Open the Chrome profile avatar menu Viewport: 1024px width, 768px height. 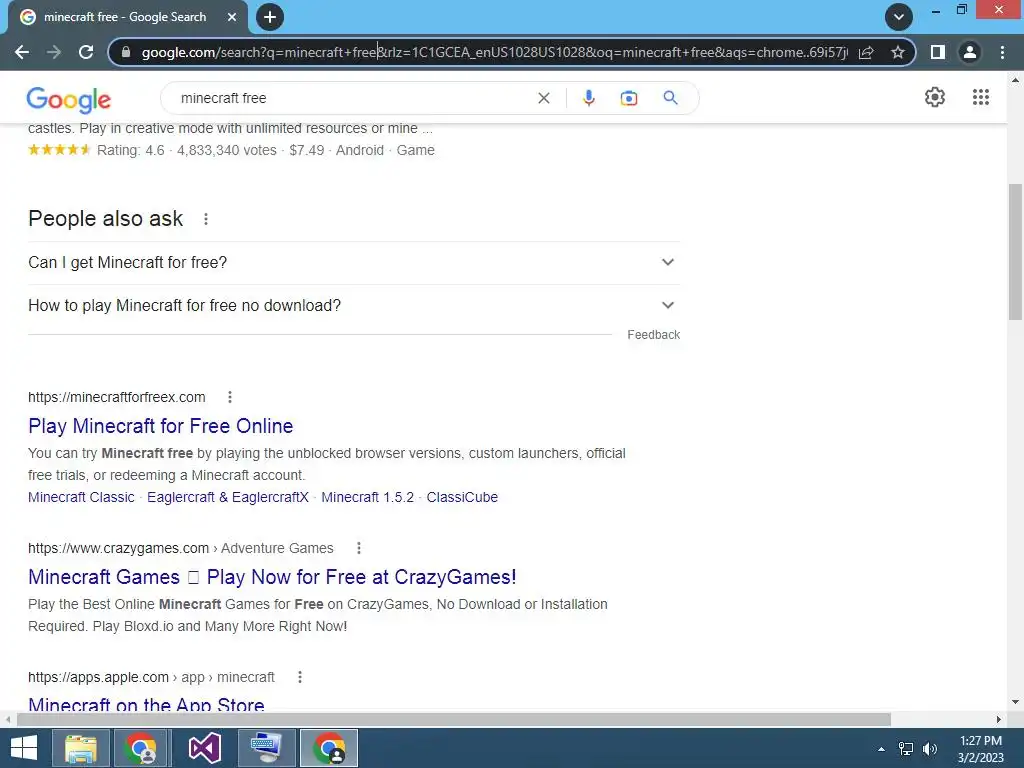point(970,52)
